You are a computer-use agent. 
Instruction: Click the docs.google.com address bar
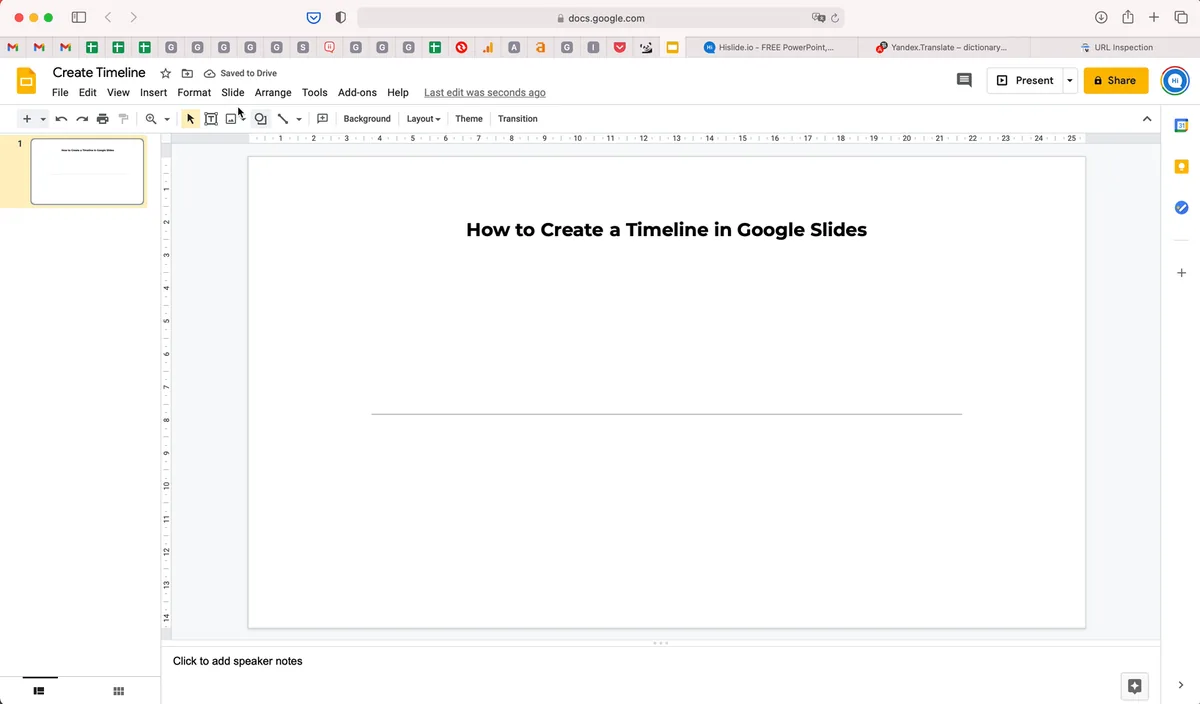click(600, 18)
